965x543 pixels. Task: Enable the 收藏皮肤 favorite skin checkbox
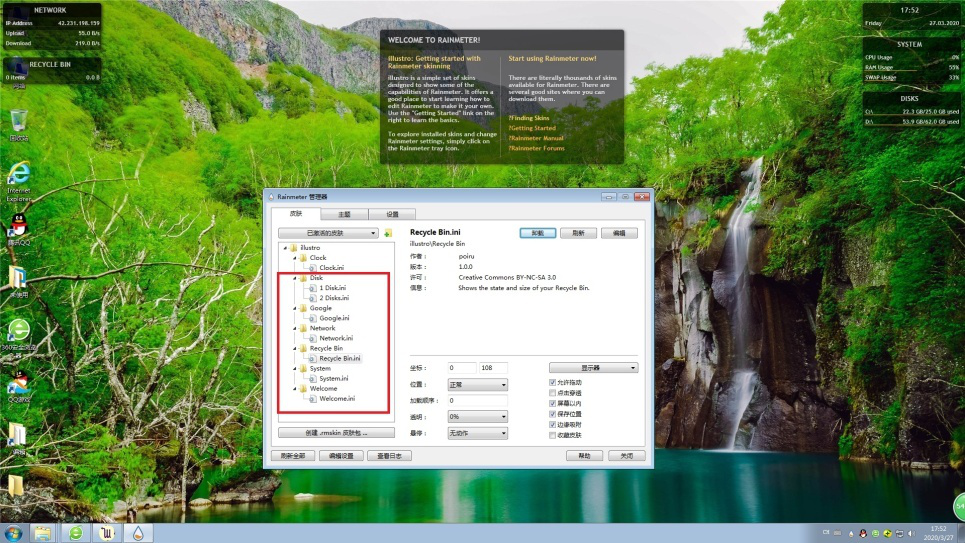[552, 435]
